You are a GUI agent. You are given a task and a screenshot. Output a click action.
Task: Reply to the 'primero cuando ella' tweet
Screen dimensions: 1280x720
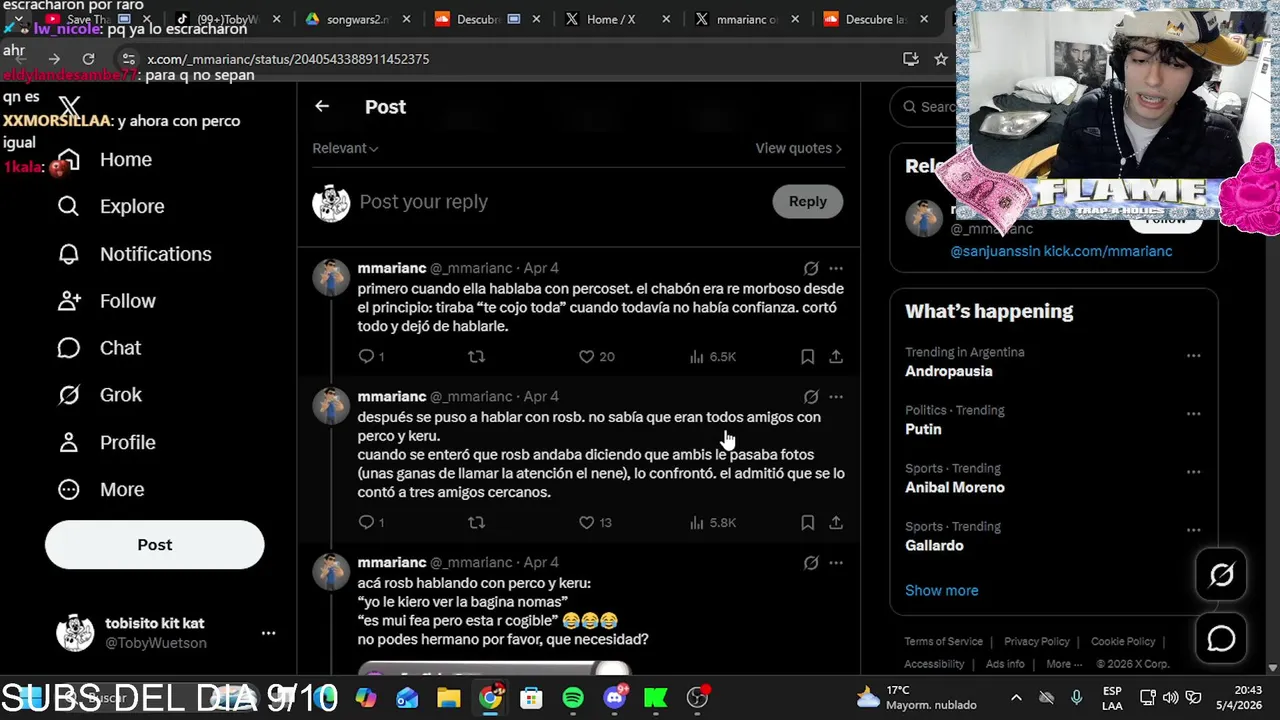tap(366, 356)
